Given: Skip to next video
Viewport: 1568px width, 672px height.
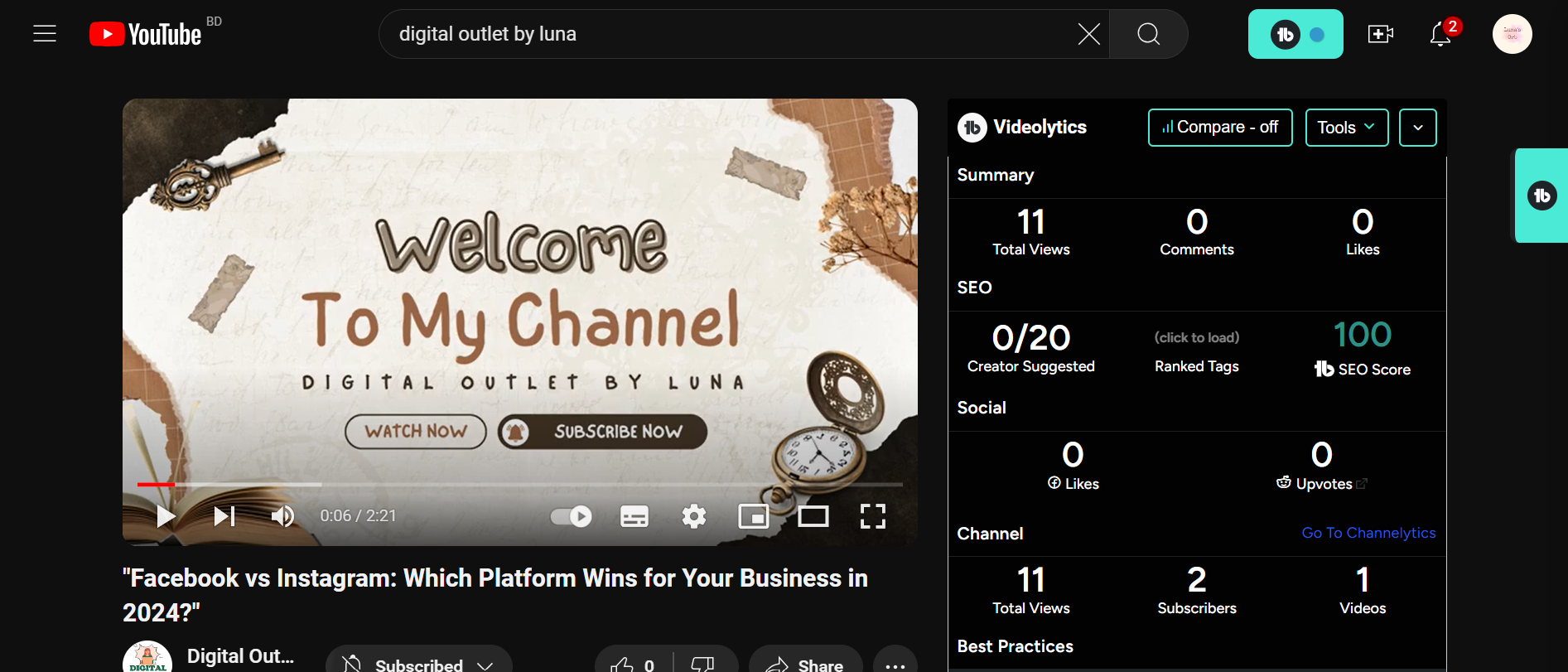Looking at the screenshot, I should (224, 516).
